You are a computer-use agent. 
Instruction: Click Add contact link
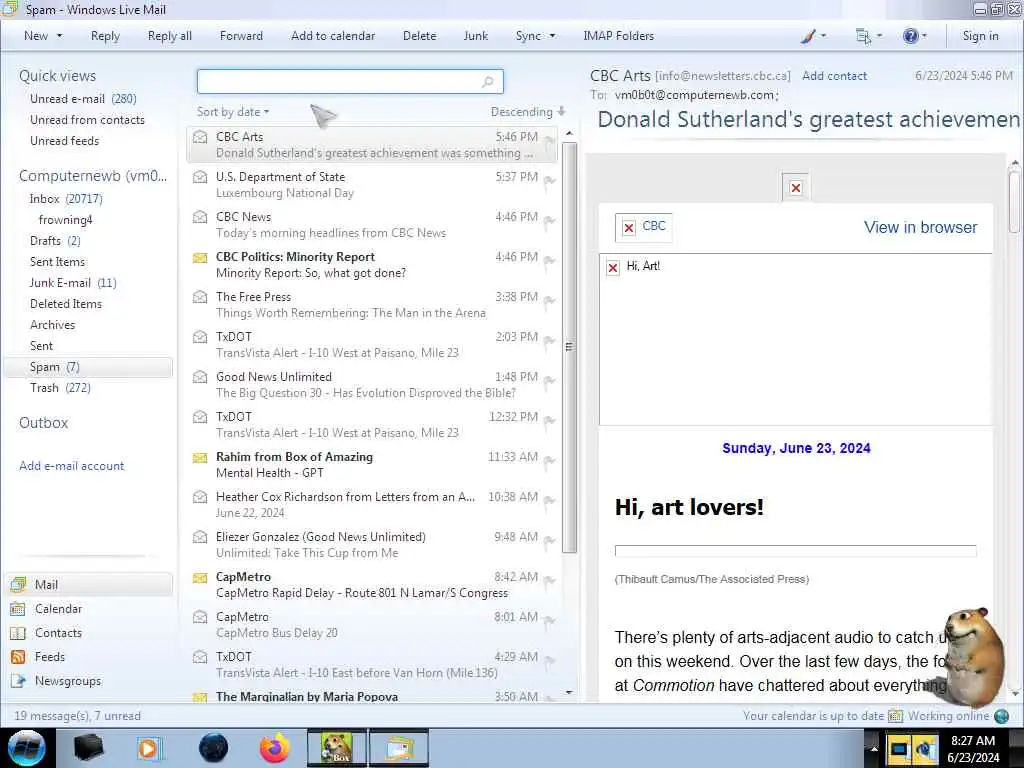pos(834,76)
